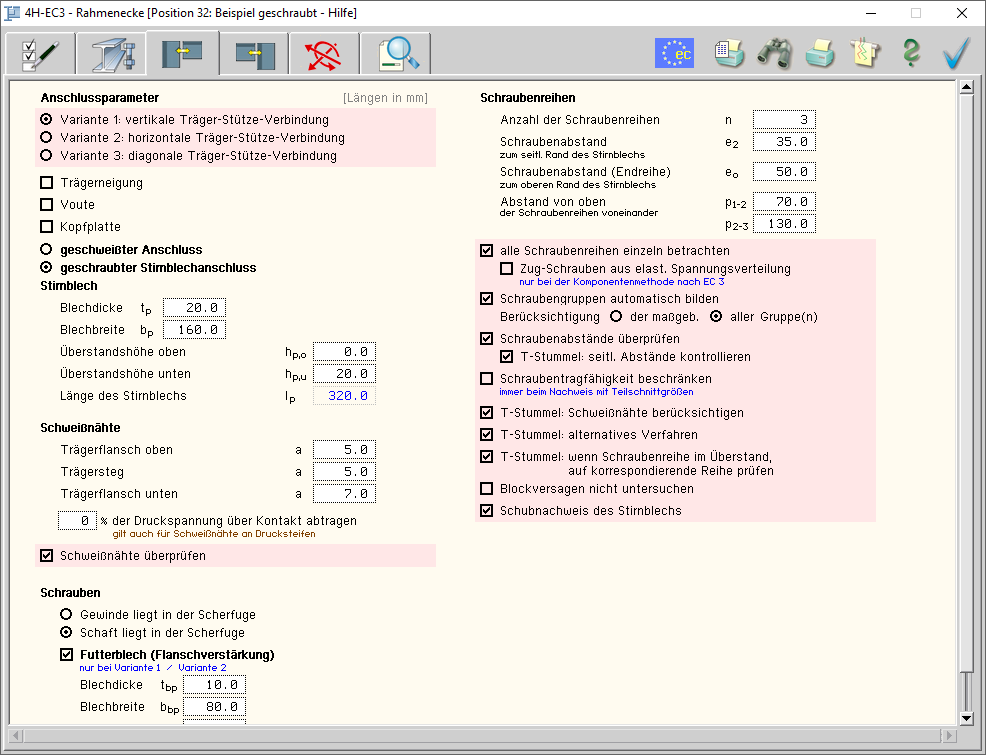Viewport: 986px width, 755px height.
Task: Click the binoculars icon in toolbar
Action: pyautogui.click(x=774, y=53)
